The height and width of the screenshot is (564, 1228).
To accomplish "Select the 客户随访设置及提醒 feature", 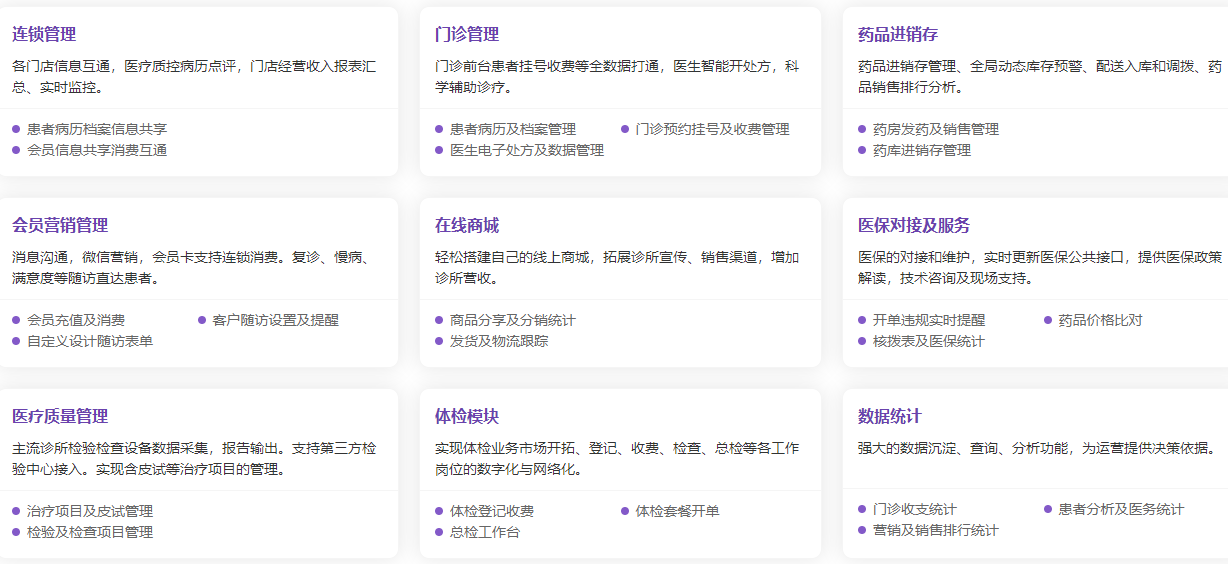I will coord(275,320).
